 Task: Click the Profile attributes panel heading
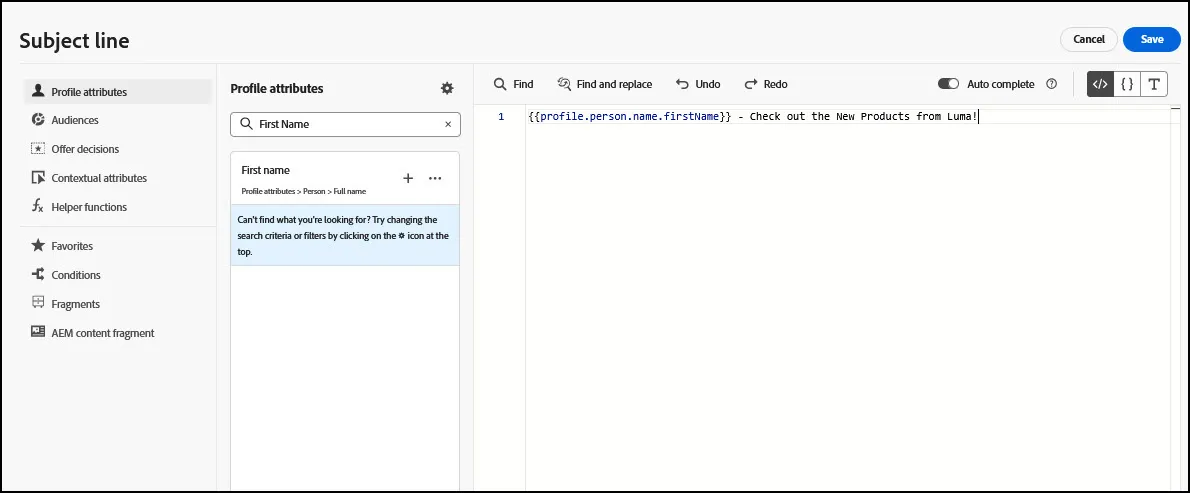coord(277,89)
